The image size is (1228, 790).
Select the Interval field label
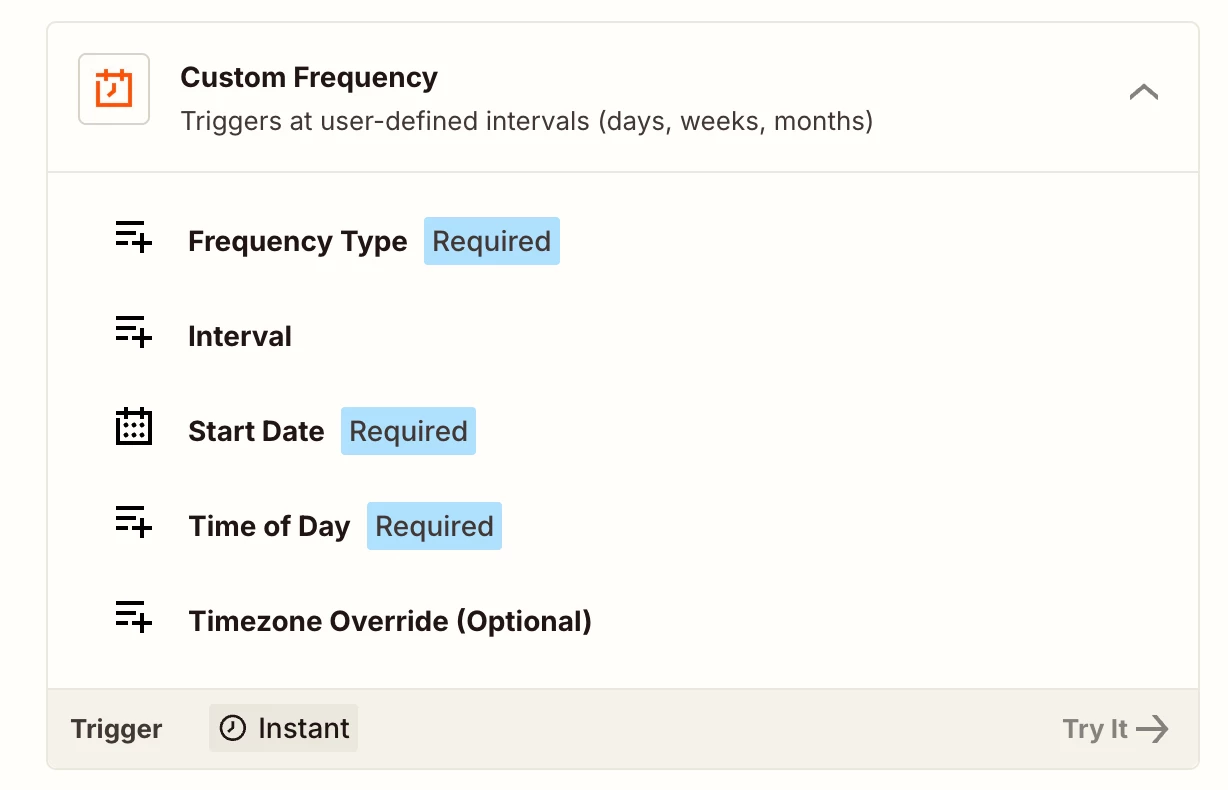[240, 337]
